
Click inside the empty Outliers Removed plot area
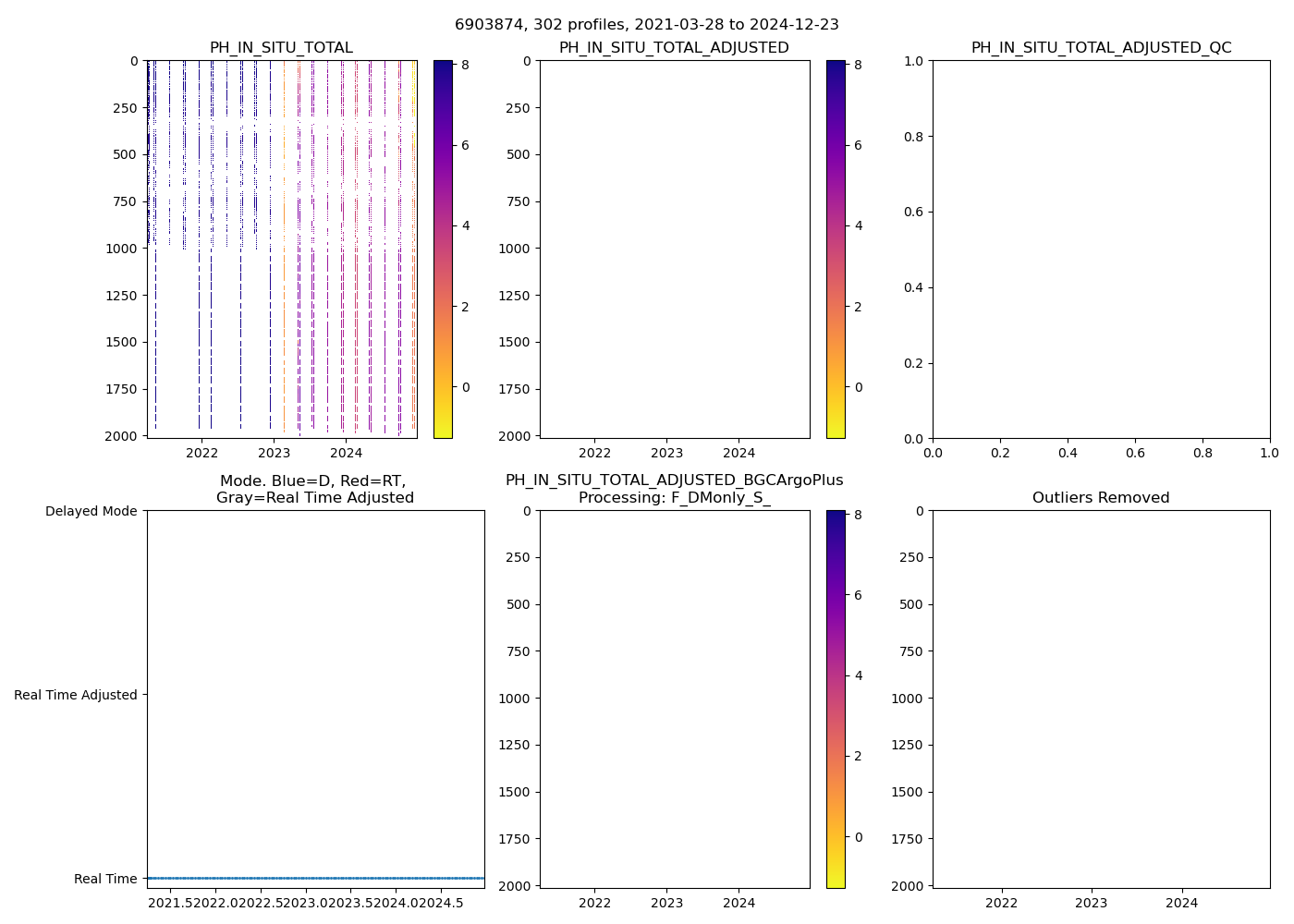pos(1101,699)
